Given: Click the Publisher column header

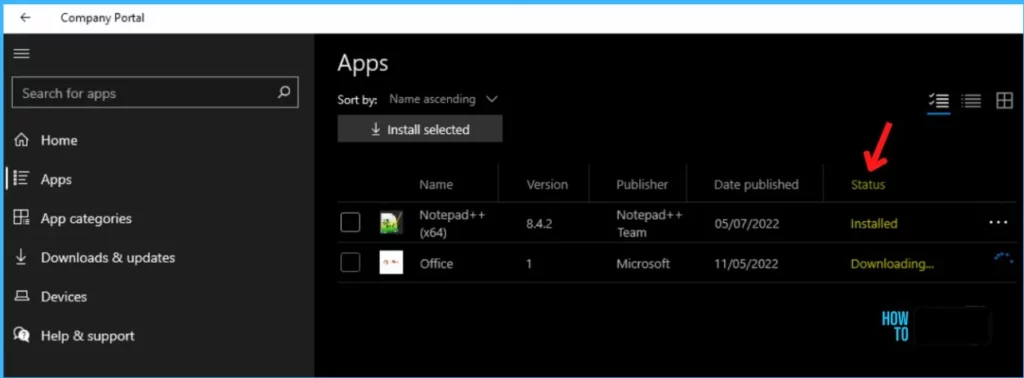Looking at the screenshot, I should coord(642,185).
